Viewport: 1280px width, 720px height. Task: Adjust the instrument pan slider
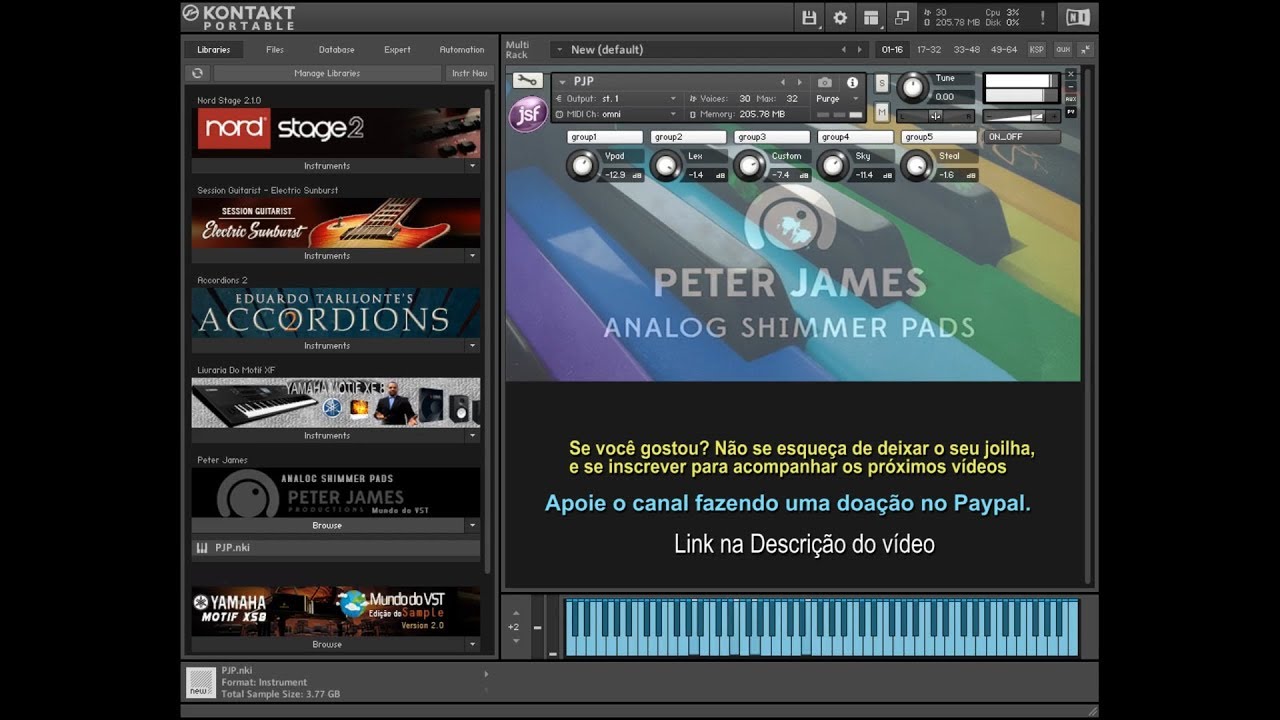point(935,116)
